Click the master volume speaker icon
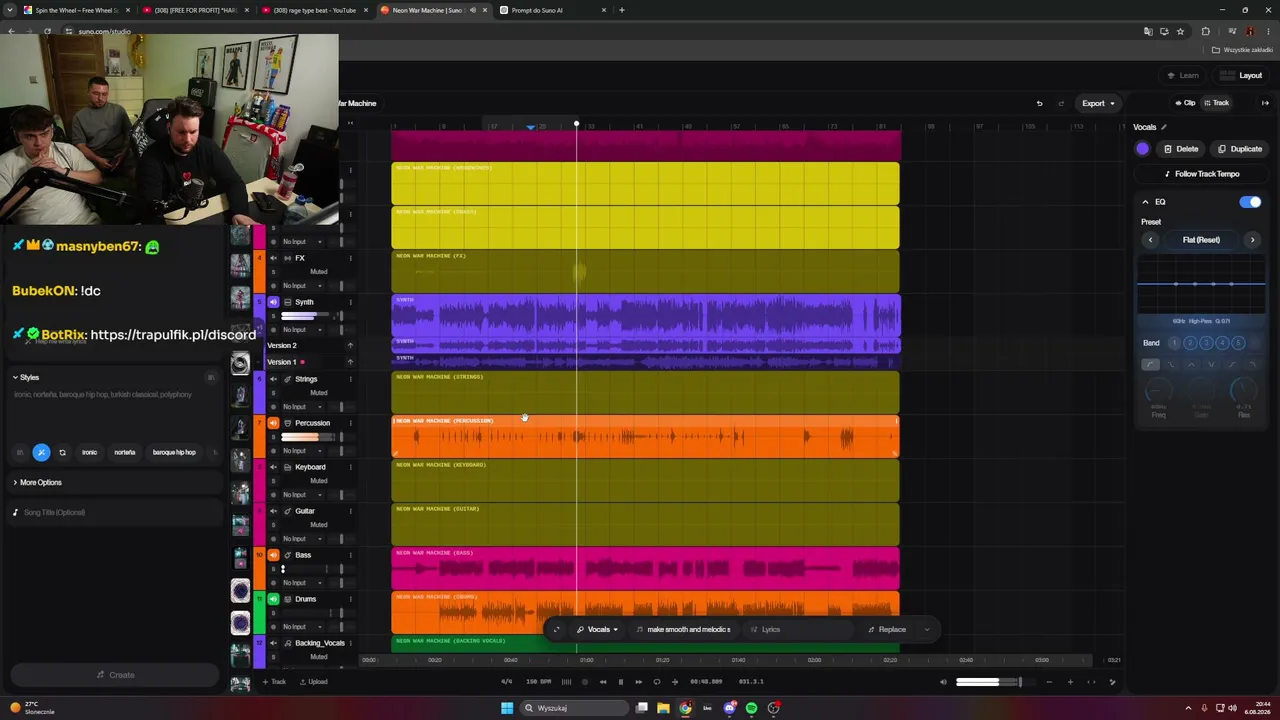This screenshot has height=720, width=1280. tap(943, 682)
